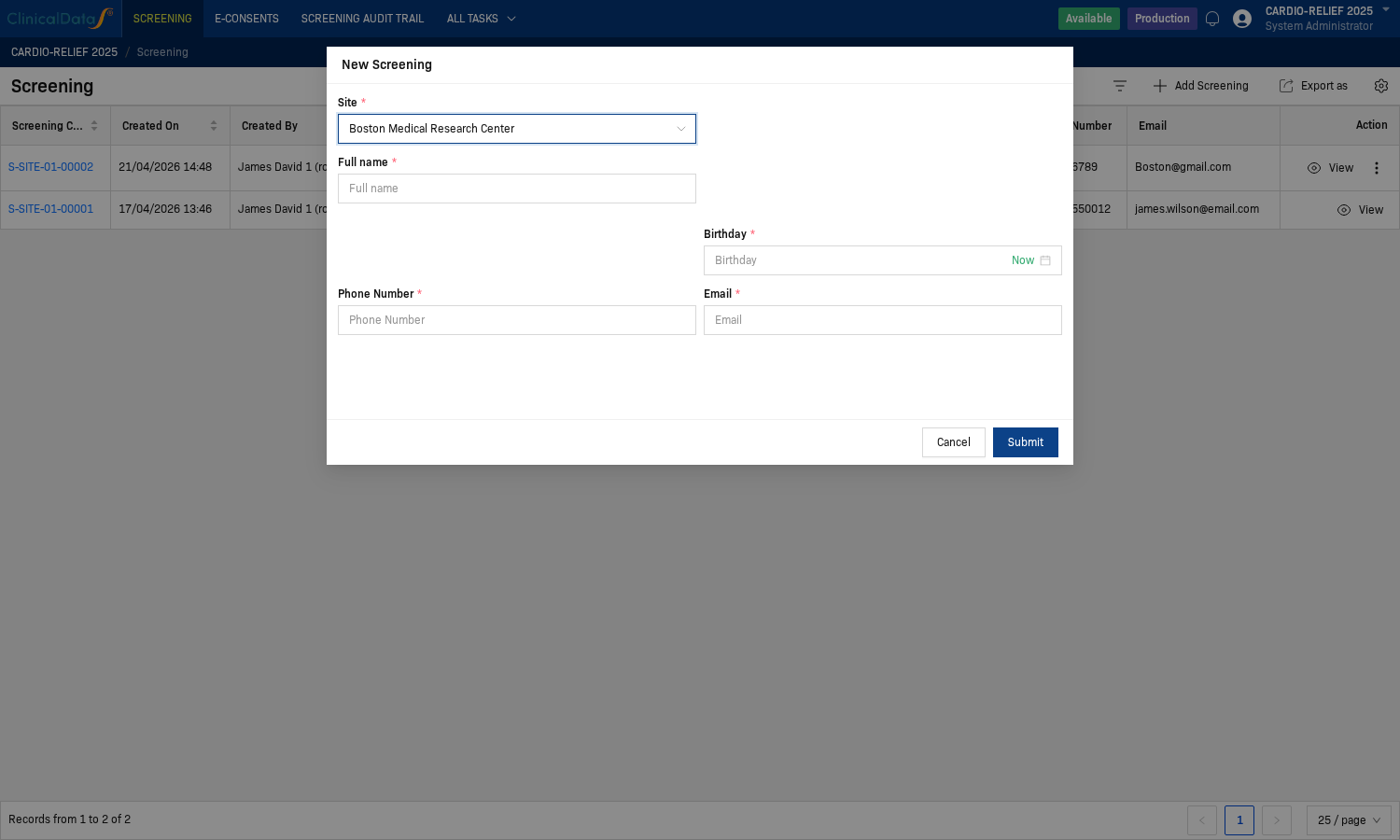Click Created By column header
The height and width of the screenshot is (840, 1400).
pyautogui.click(x=270, y=126)
